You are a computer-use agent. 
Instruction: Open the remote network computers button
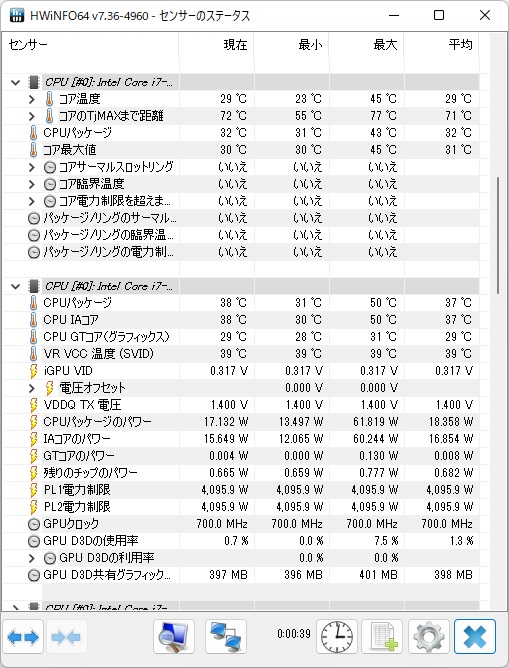[x=226, y=637]
